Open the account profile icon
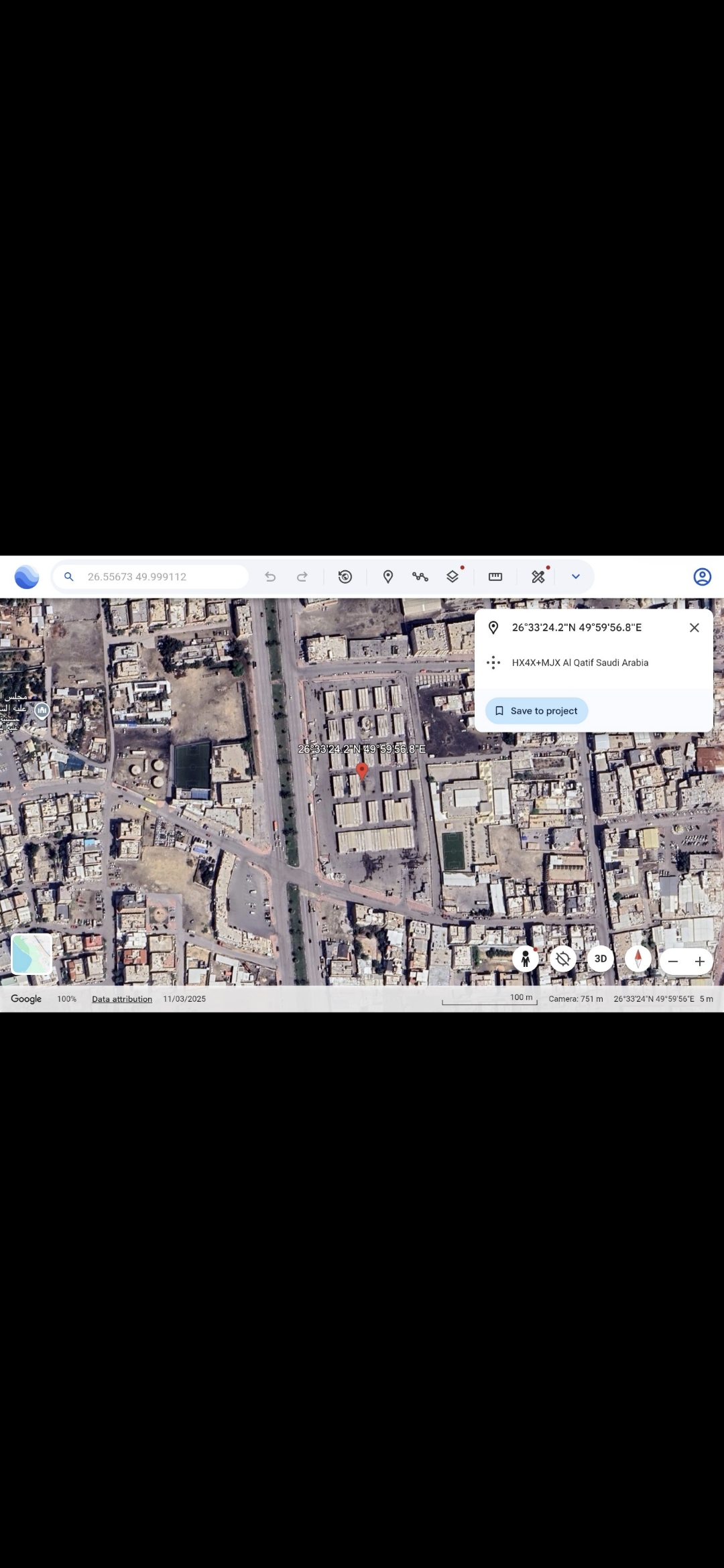The image size is (724, 1568). [702, 577]
